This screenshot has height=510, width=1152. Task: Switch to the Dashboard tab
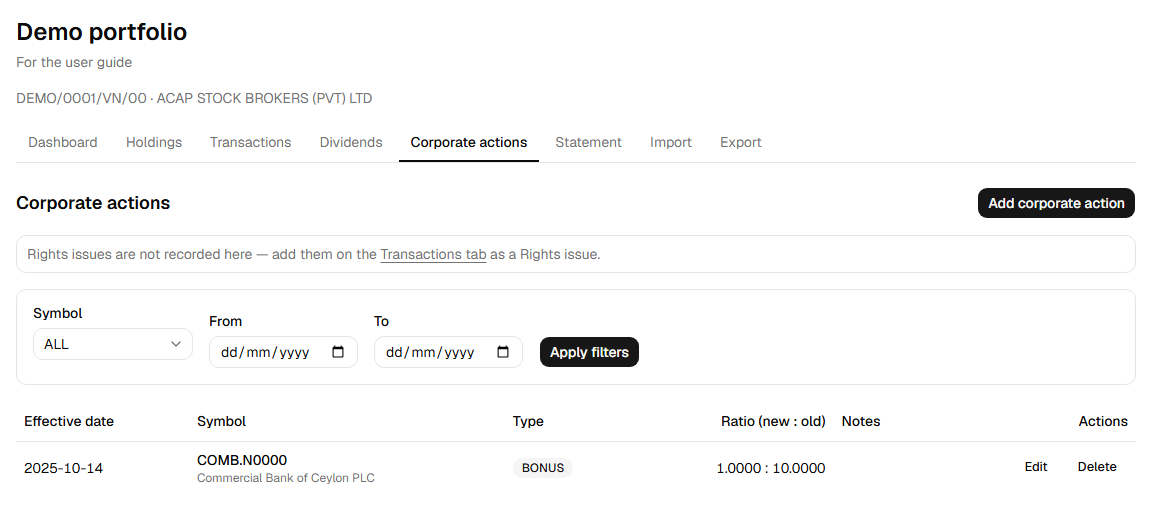click(x=62, y=143)
